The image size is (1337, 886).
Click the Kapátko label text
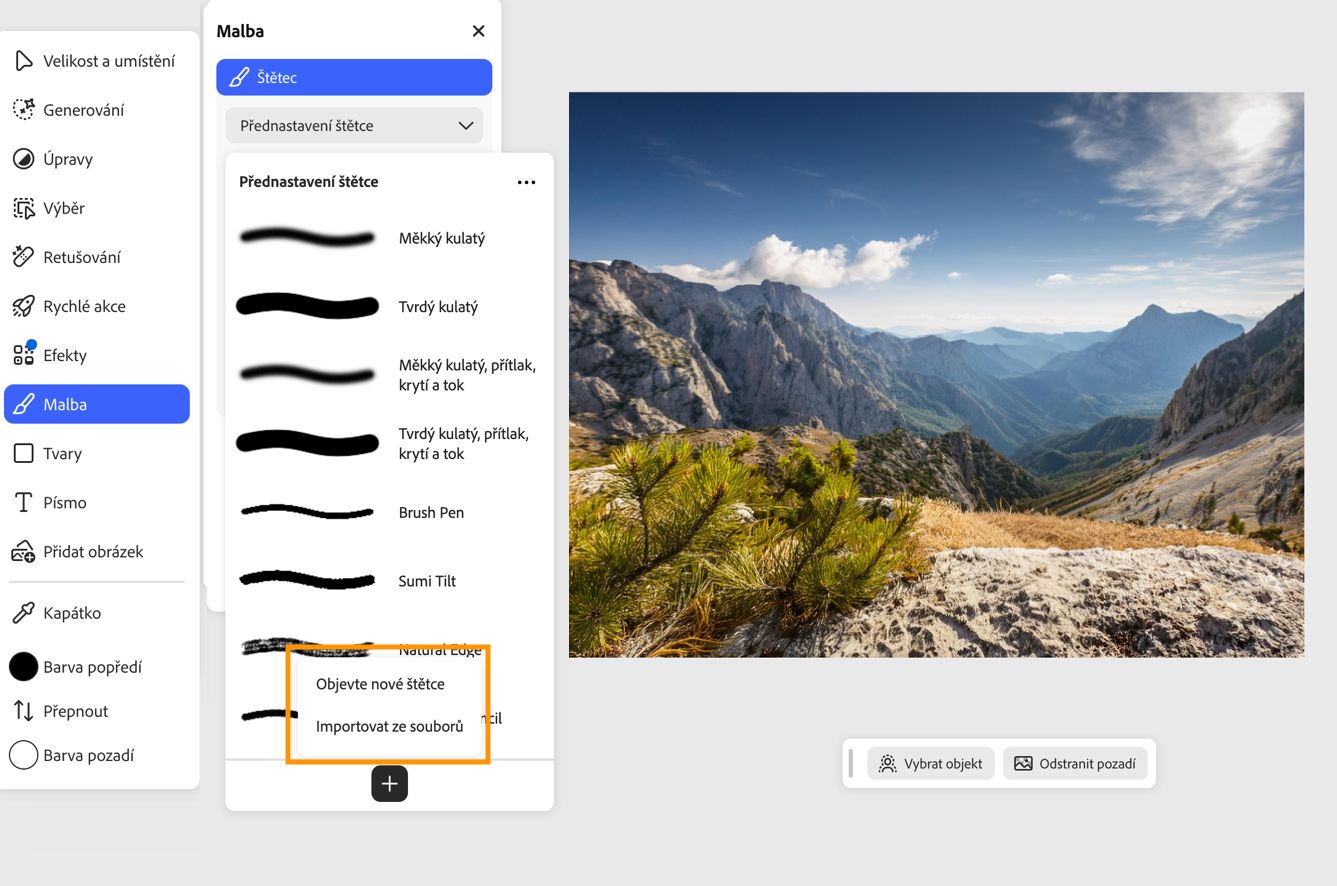click(x=72, y=613)
